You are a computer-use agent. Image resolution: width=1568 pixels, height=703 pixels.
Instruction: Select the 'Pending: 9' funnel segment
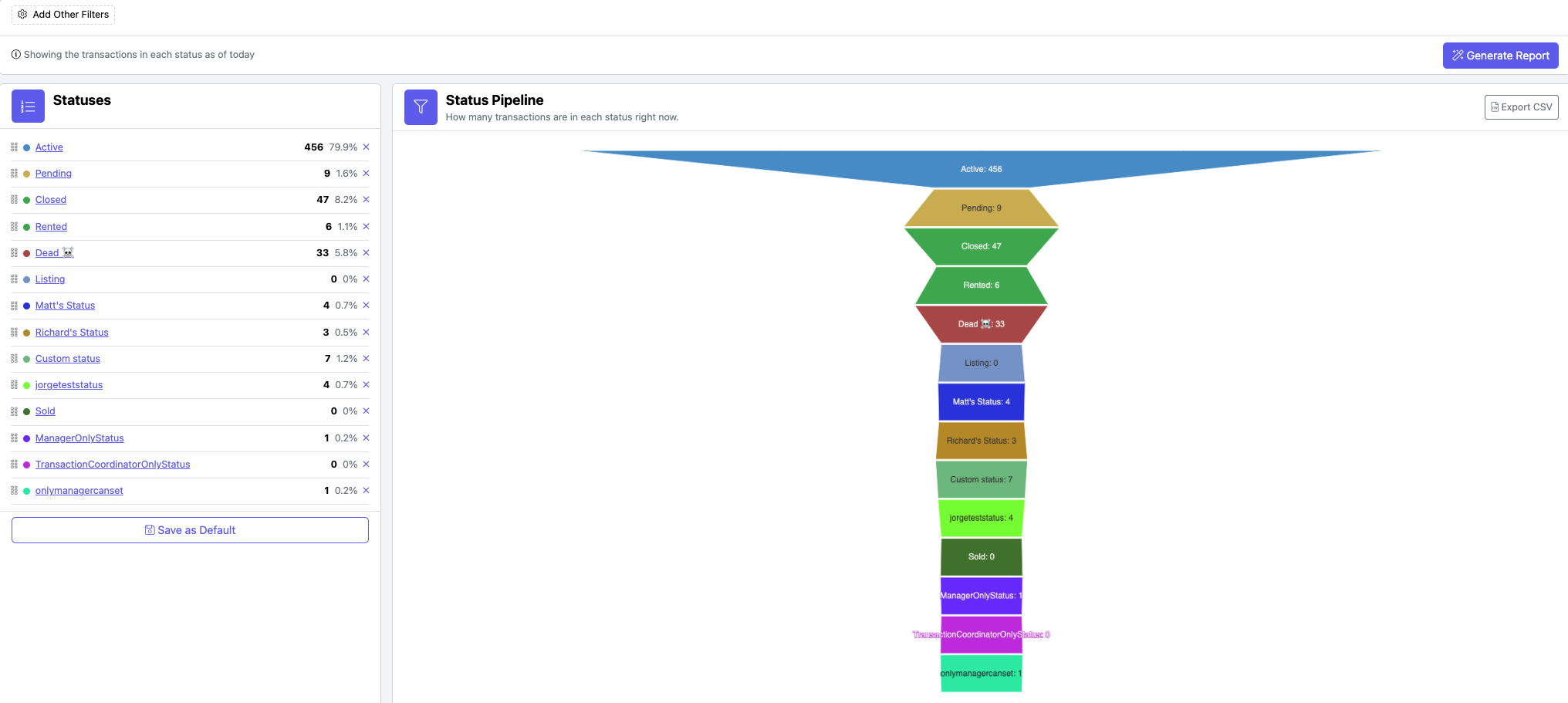pos(982,208)
